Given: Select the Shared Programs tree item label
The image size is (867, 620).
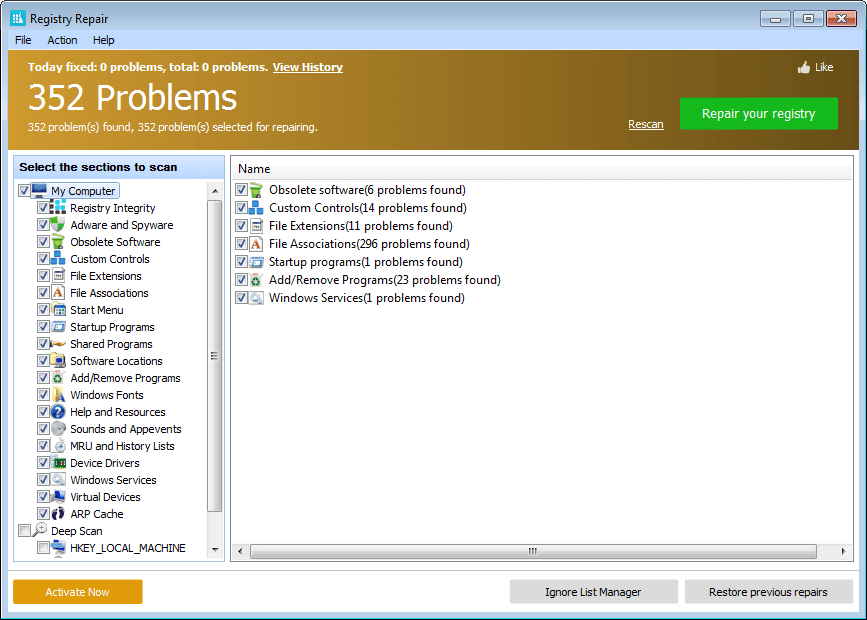Looking at the screenshot, I should (111, 344).
